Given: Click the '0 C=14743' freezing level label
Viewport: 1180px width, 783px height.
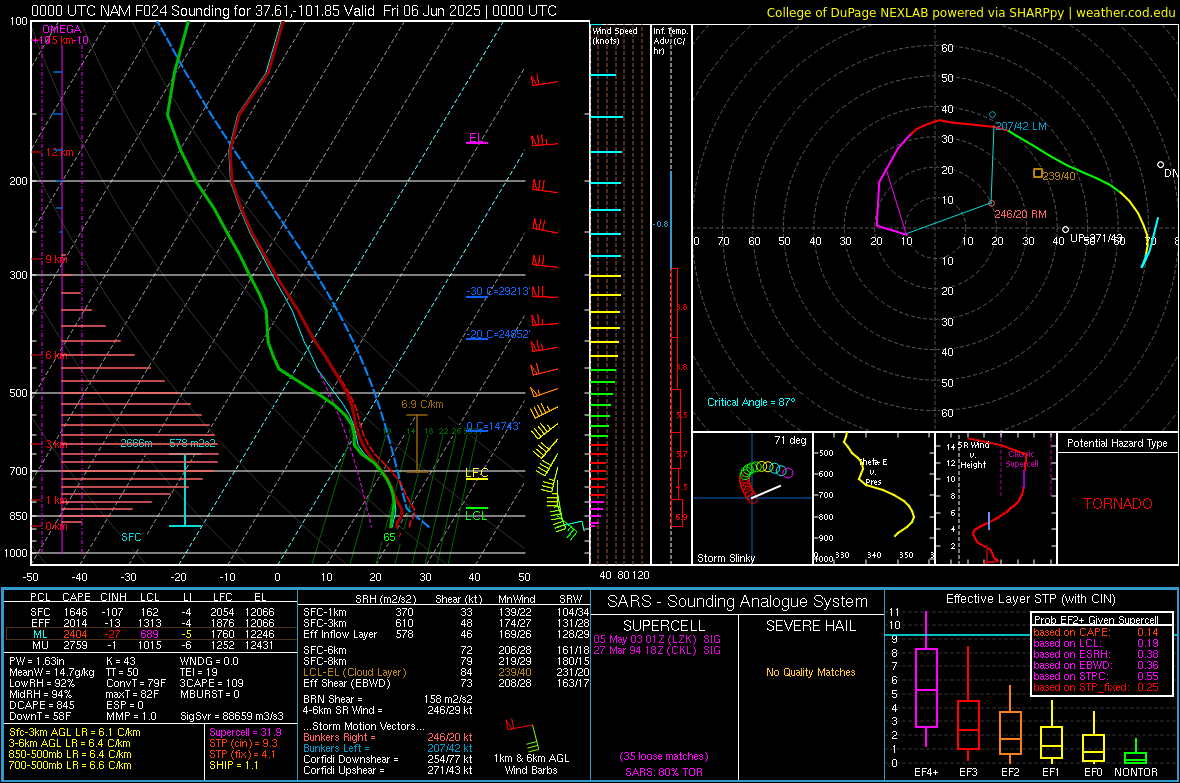Looking at the screenshot, I should (x=493, y=426).
